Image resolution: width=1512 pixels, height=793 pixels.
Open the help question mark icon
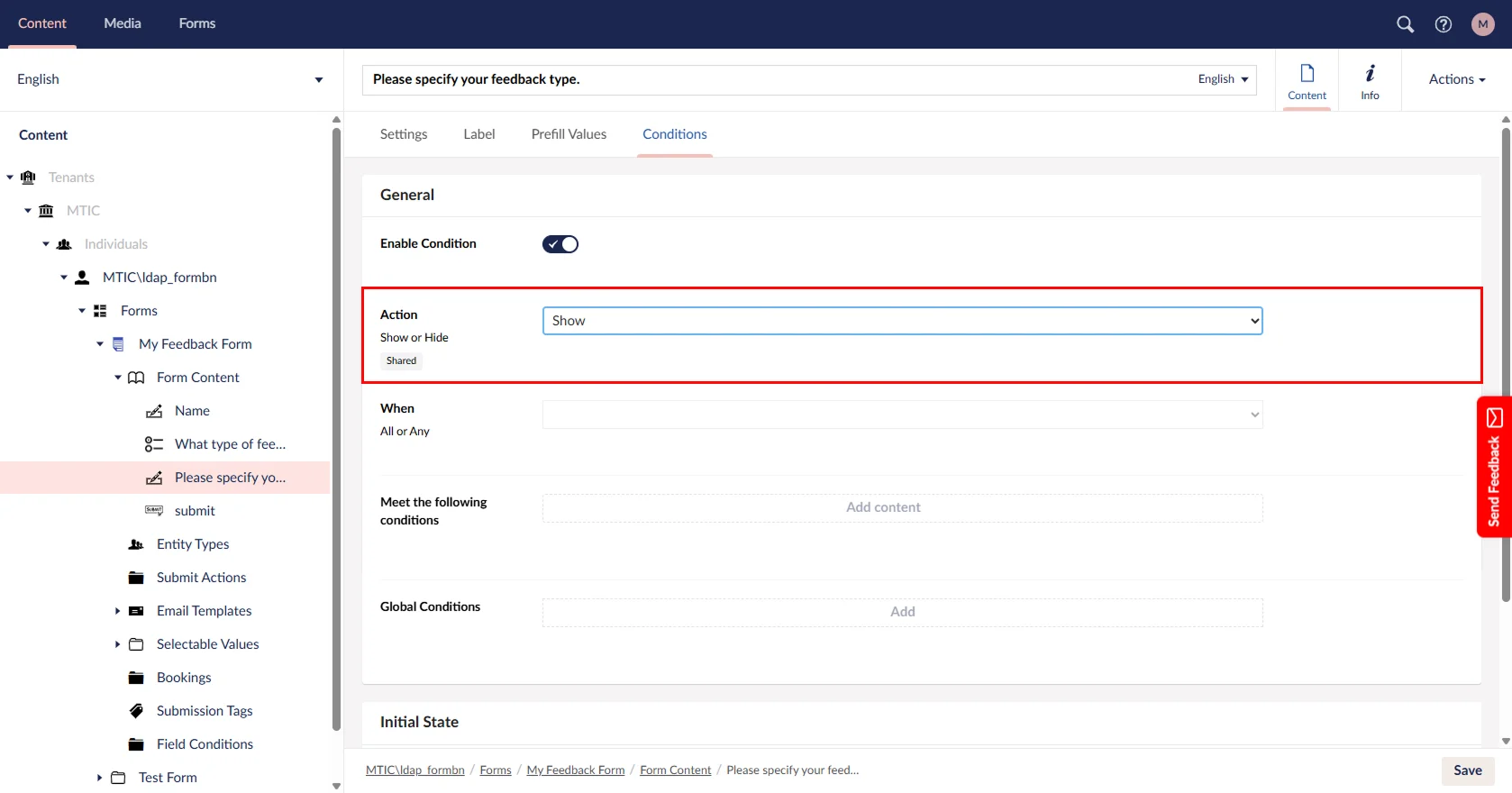[1444, 24]
